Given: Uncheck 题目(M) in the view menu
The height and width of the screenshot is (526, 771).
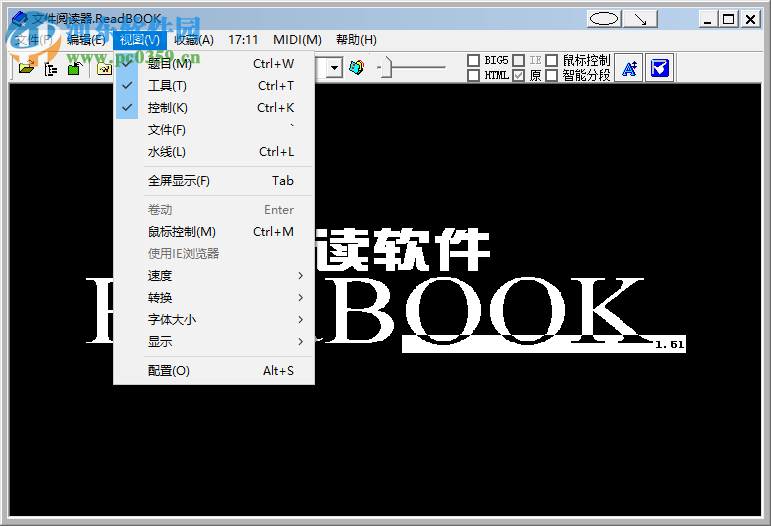Looking at the screenshot, I should pyautogui.click(x=214, y=63).
